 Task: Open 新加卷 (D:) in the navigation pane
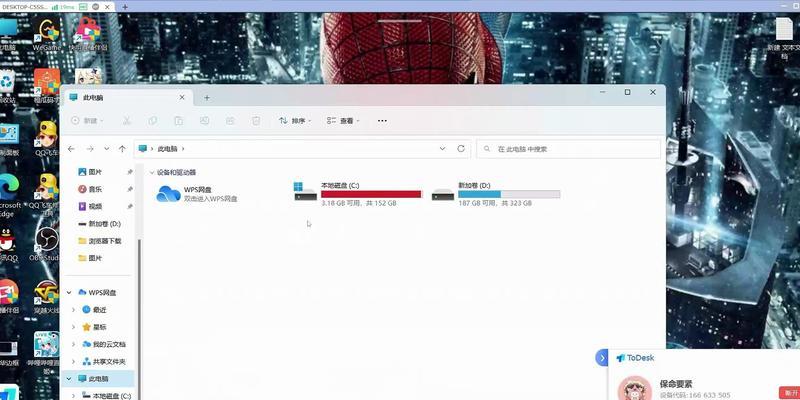pyautogui.click(x=99, y=224)
